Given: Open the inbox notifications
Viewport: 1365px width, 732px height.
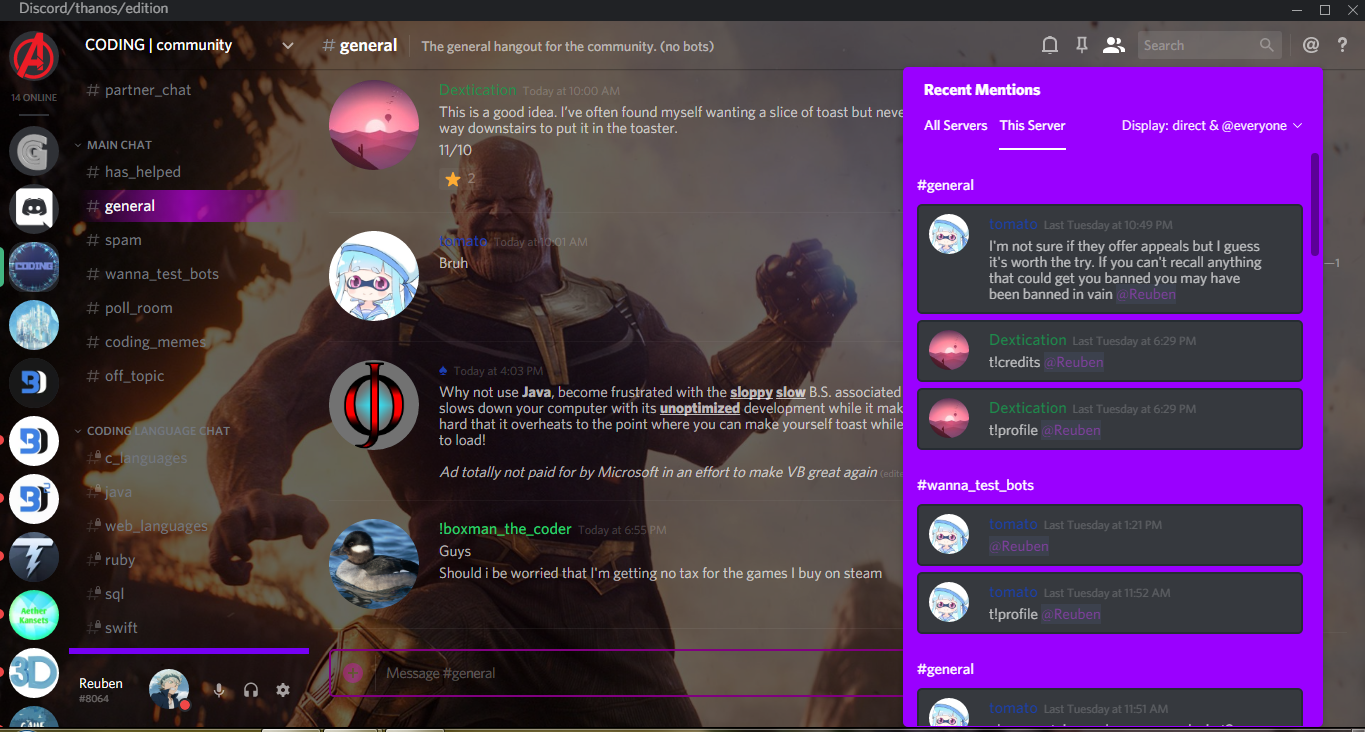Looking at the screenshot, I should tap(1049, 45).
